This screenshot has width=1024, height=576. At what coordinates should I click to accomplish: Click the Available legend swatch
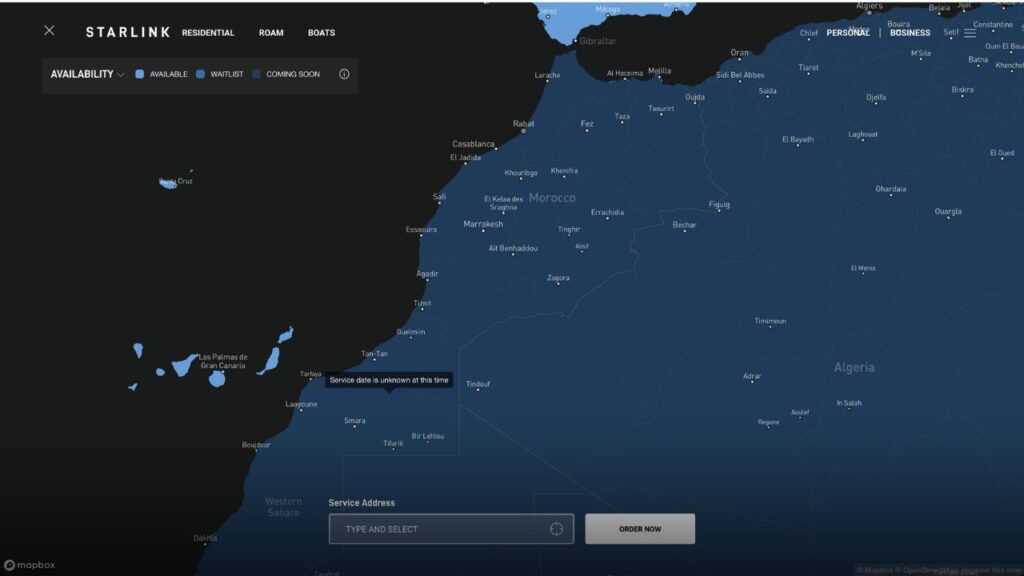(139, 74)
